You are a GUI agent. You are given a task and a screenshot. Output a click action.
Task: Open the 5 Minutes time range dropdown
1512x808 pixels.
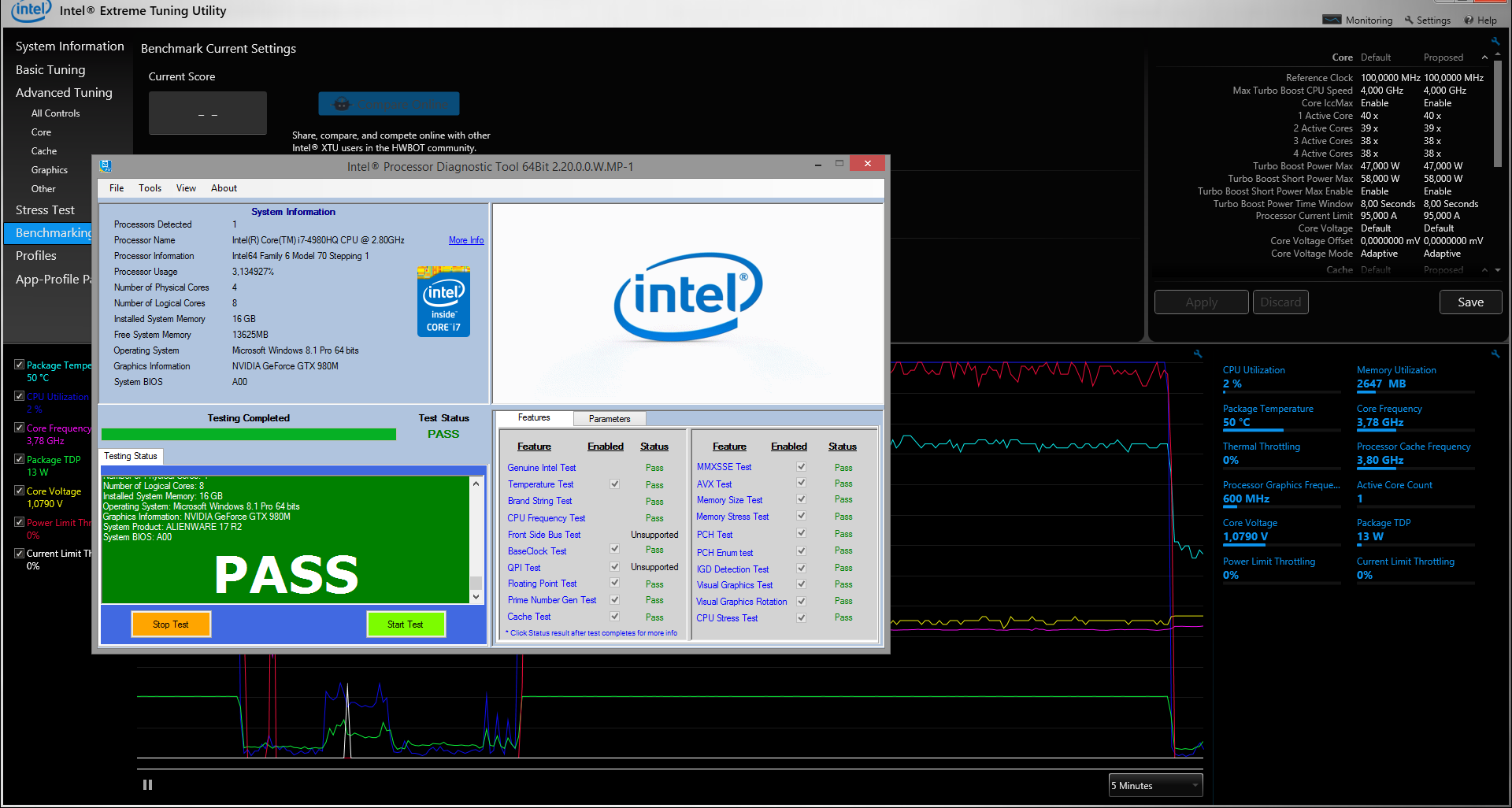(1155, 785)
